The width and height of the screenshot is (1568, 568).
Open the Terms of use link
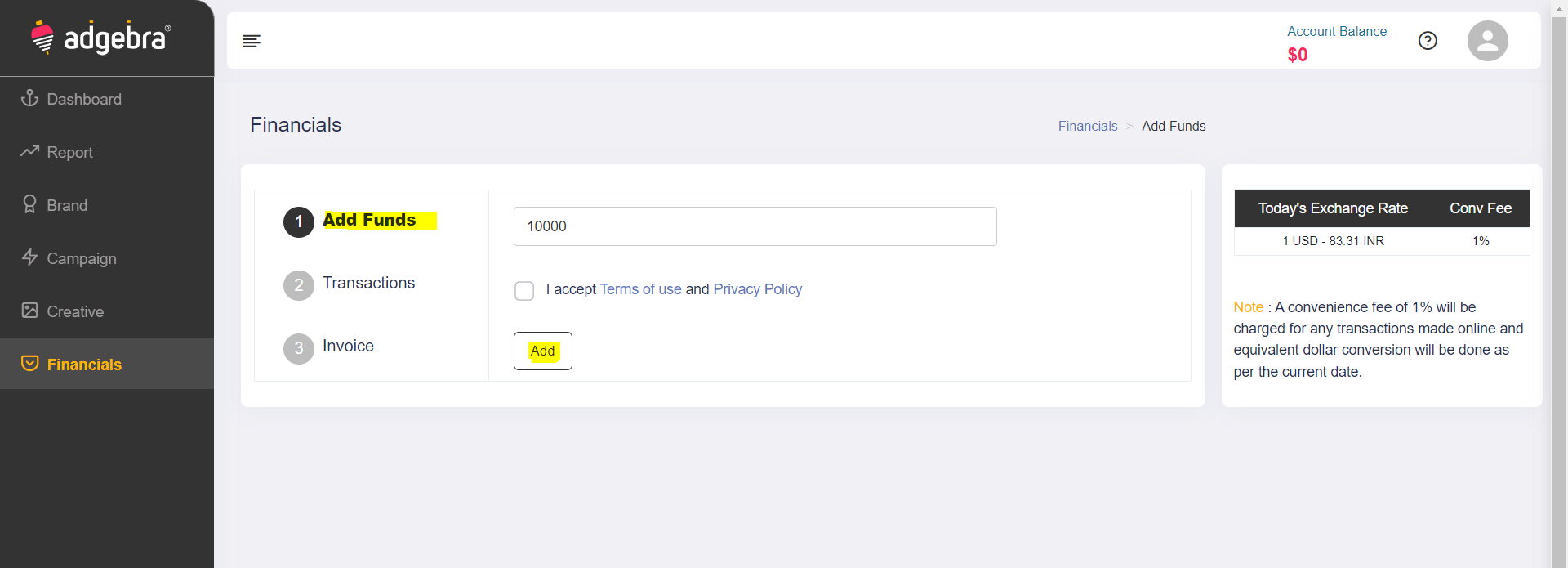pyautogui.click(x=640, y=289)
